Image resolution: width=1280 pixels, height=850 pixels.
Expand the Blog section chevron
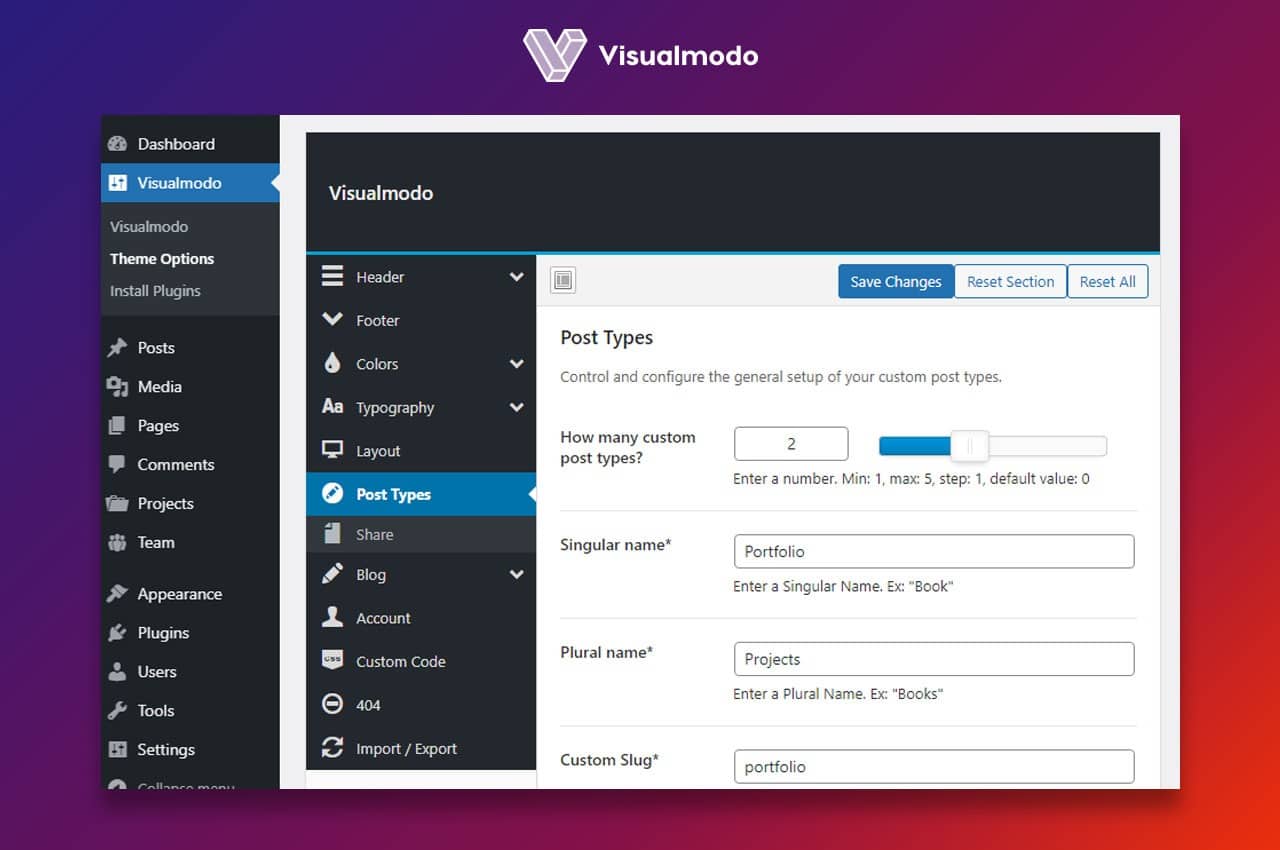tap(517, 574)
